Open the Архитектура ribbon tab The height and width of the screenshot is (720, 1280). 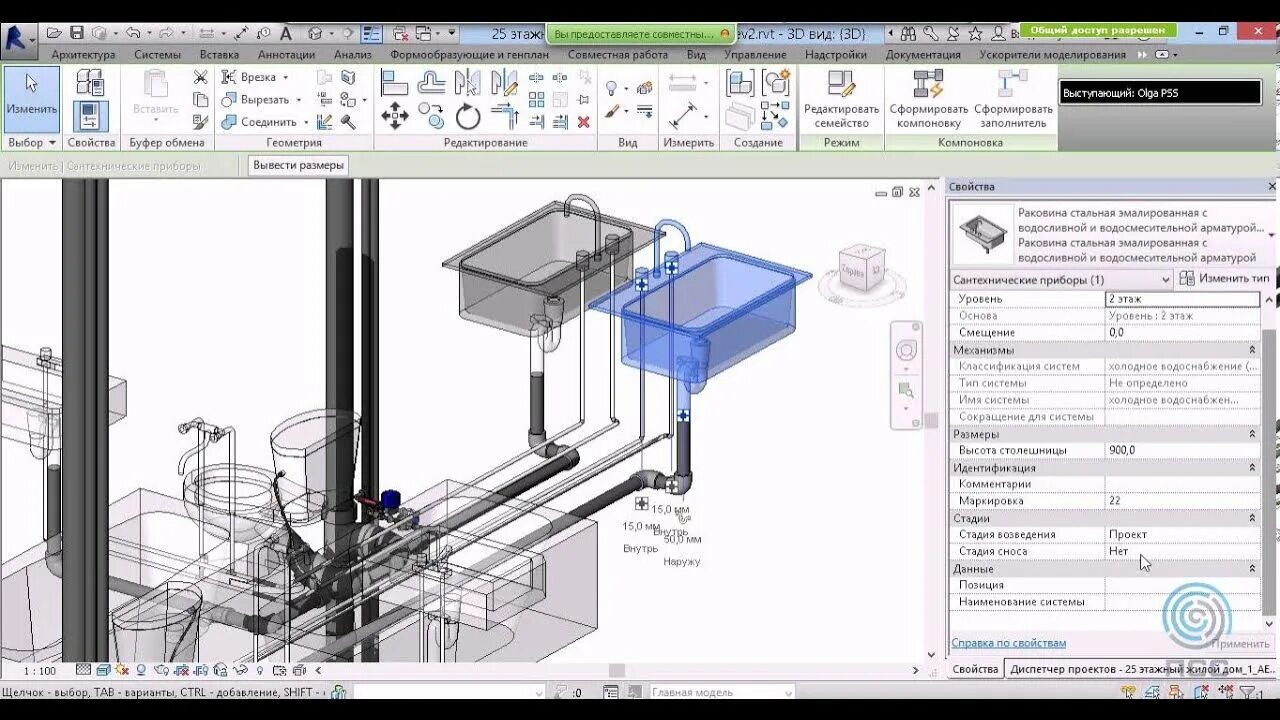[83, 55]
